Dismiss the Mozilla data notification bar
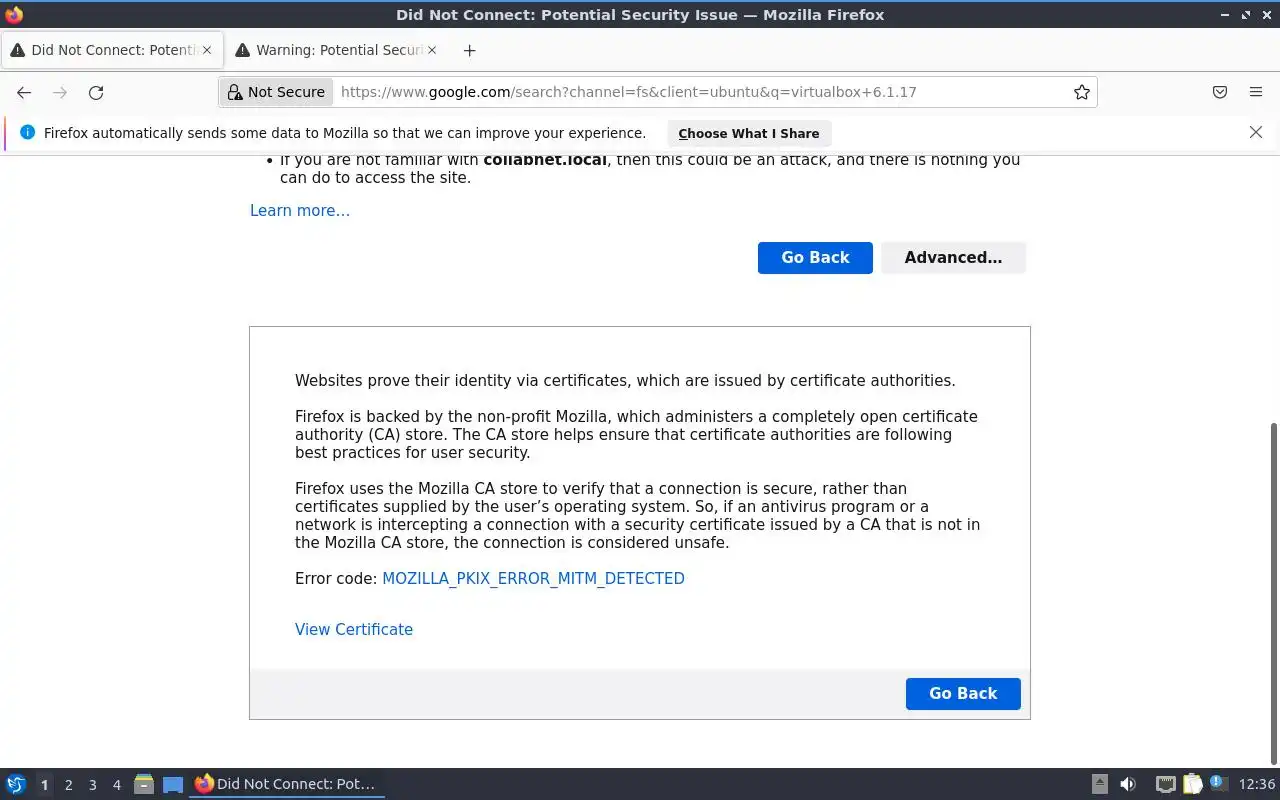 pos(1256,132)
